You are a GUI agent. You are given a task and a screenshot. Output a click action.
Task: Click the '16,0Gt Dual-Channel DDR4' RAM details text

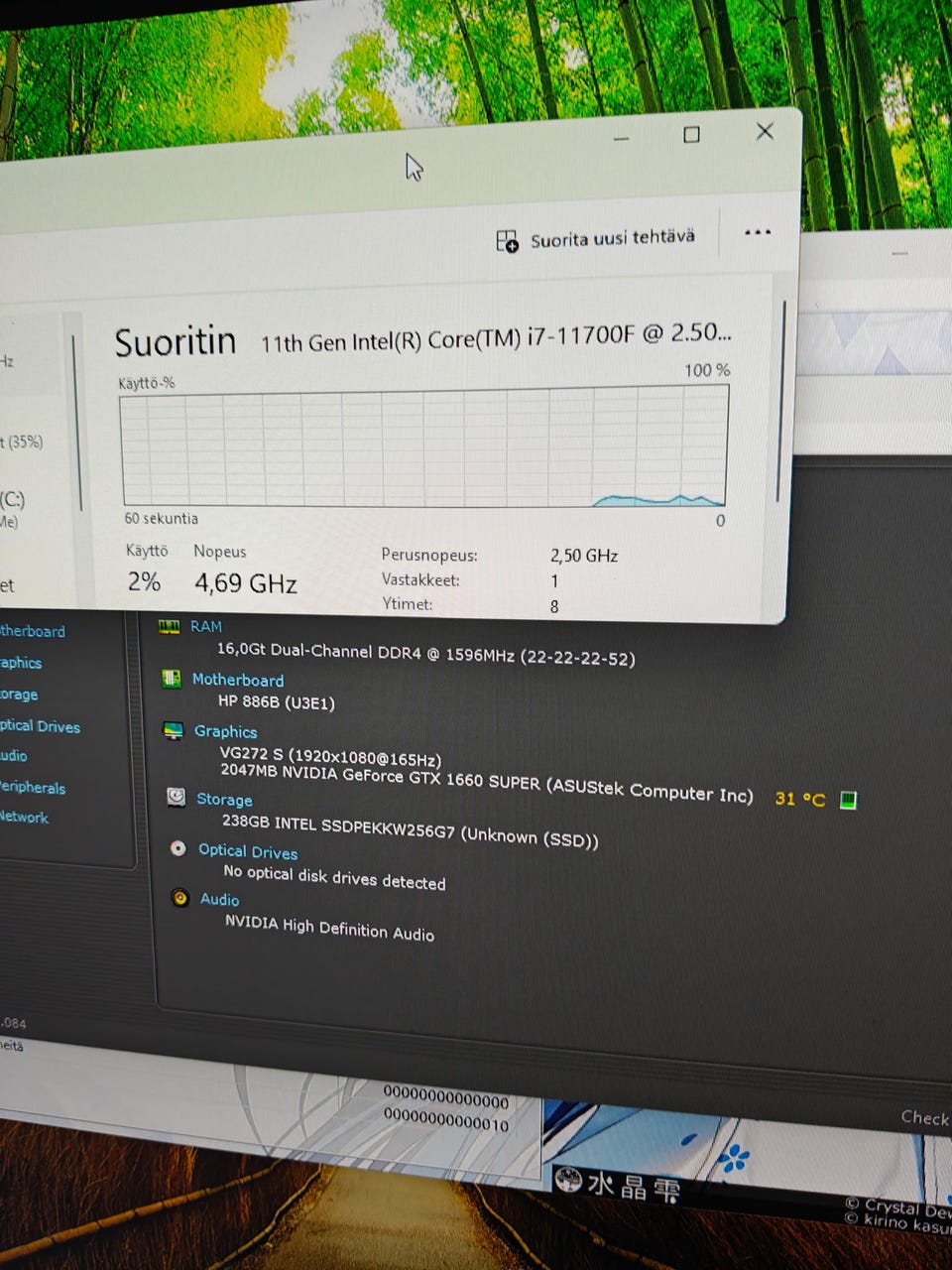pyautogui.click(x=425, y=654)
